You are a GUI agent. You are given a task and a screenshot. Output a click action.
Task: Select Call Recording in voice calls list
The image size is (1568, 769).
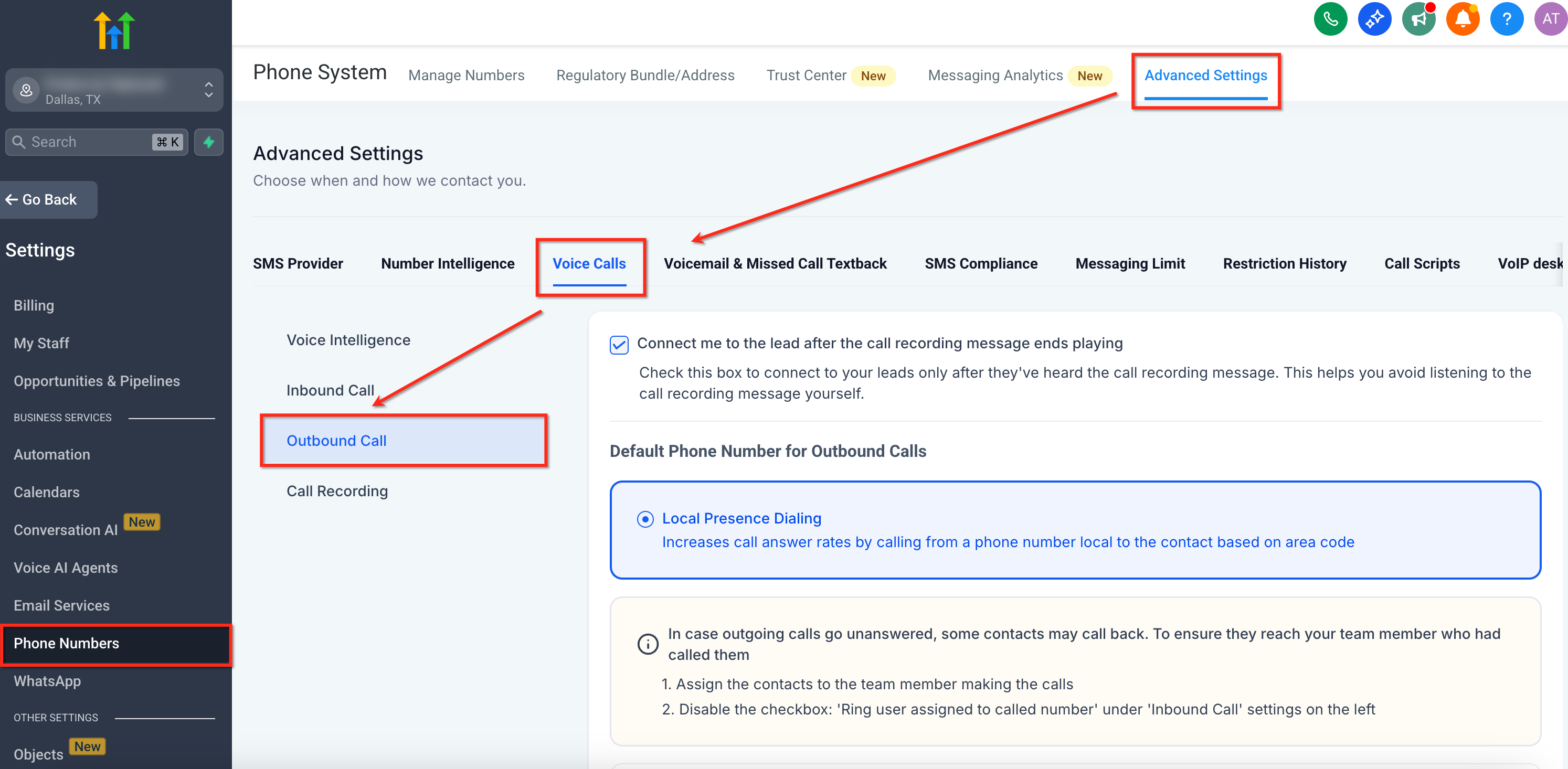(336, 491)
